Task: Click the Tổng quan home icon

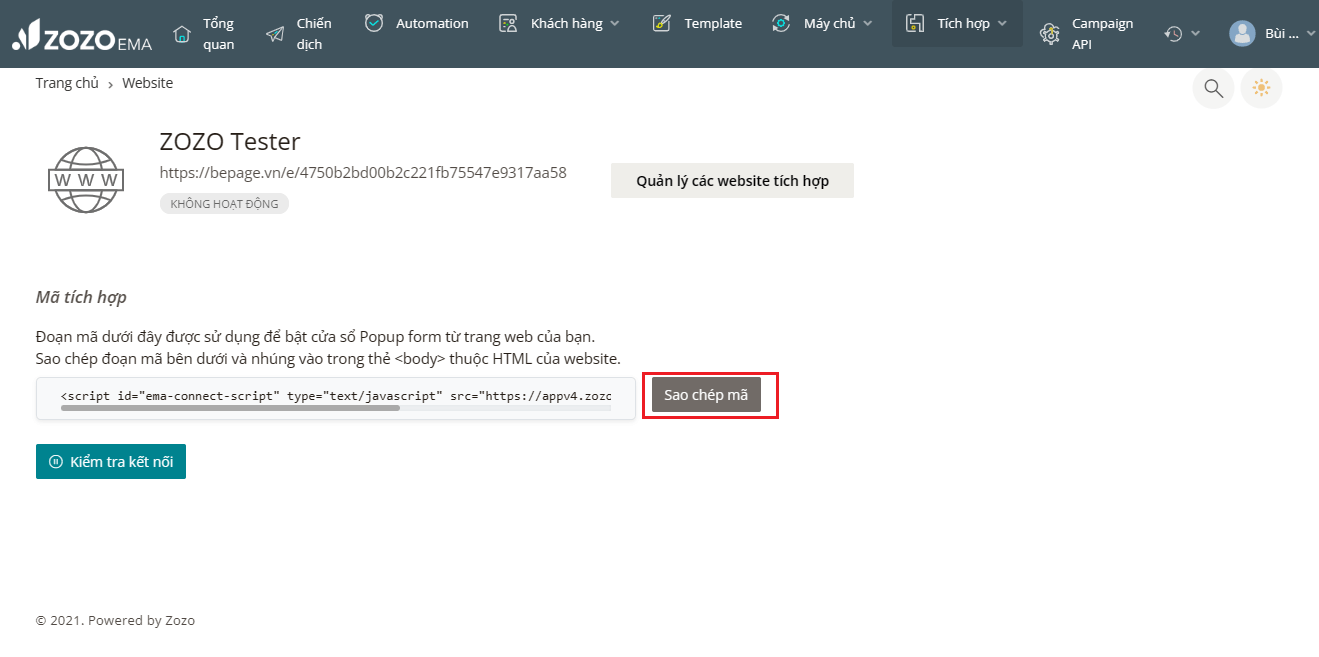Action: click(182, 34)
